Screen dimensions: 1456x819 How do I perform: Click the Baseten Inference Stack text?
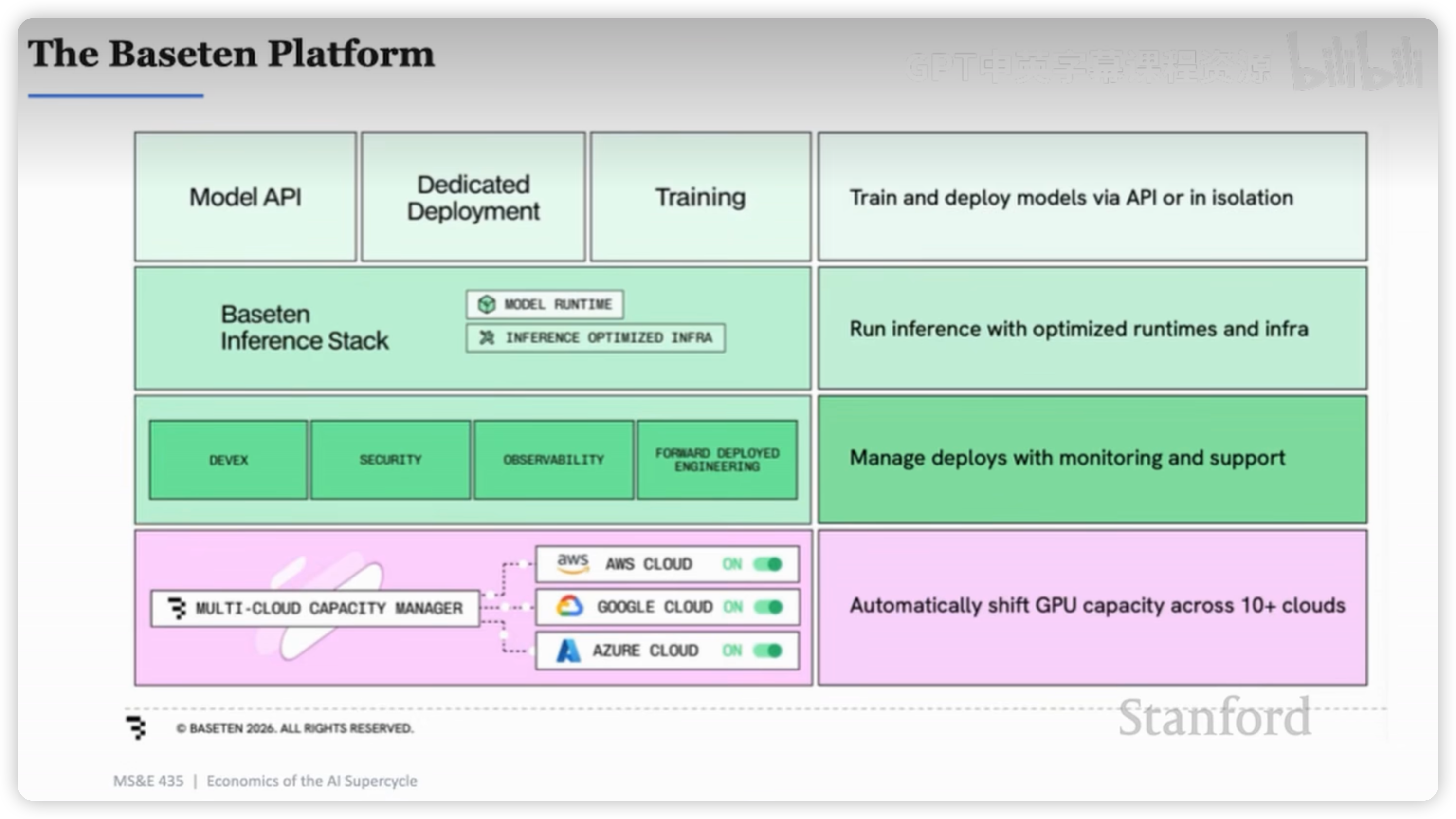pyautogui.click(x=304, y=328)
